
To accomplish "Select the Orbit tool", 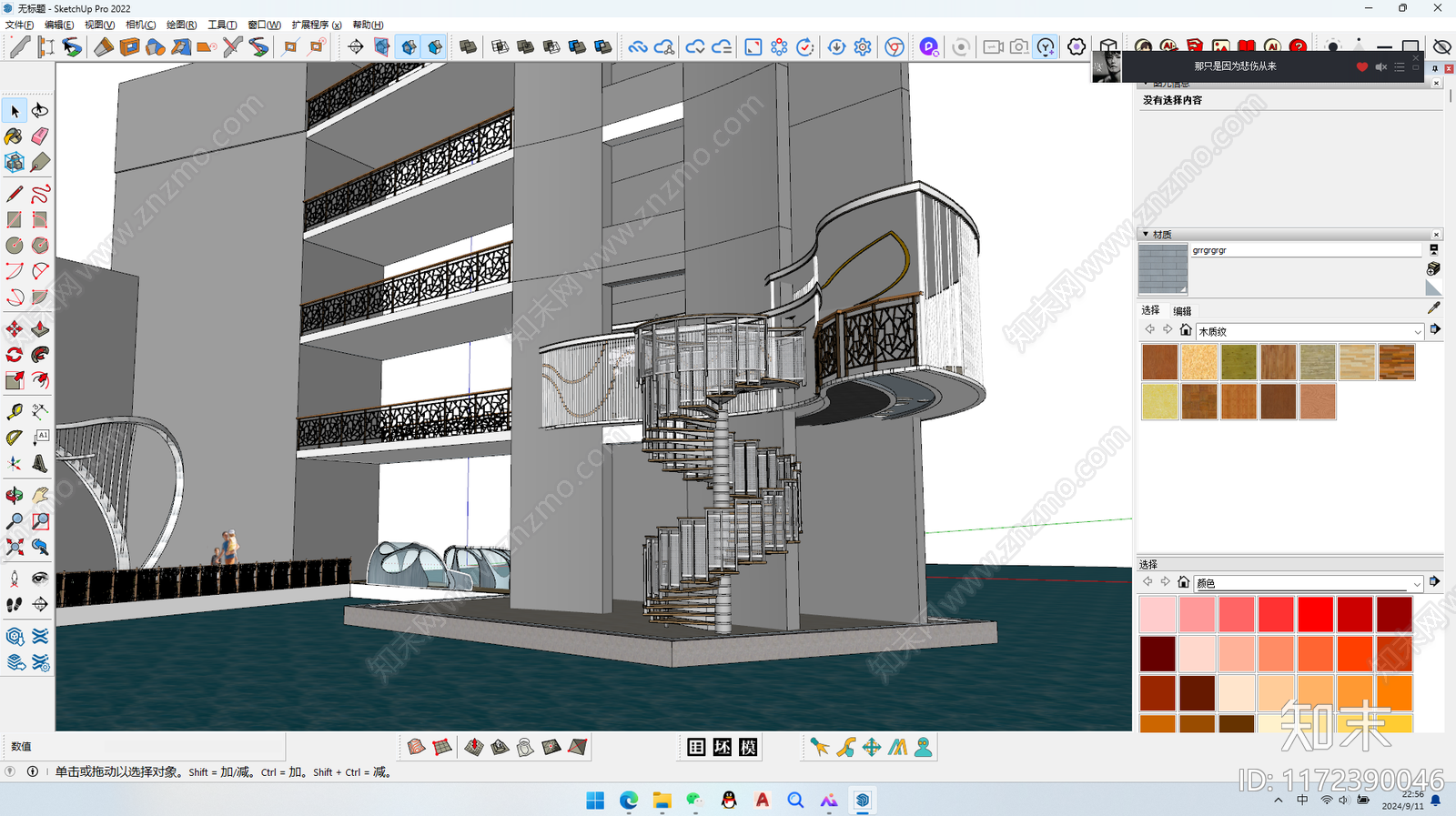I will coord(15,496).
